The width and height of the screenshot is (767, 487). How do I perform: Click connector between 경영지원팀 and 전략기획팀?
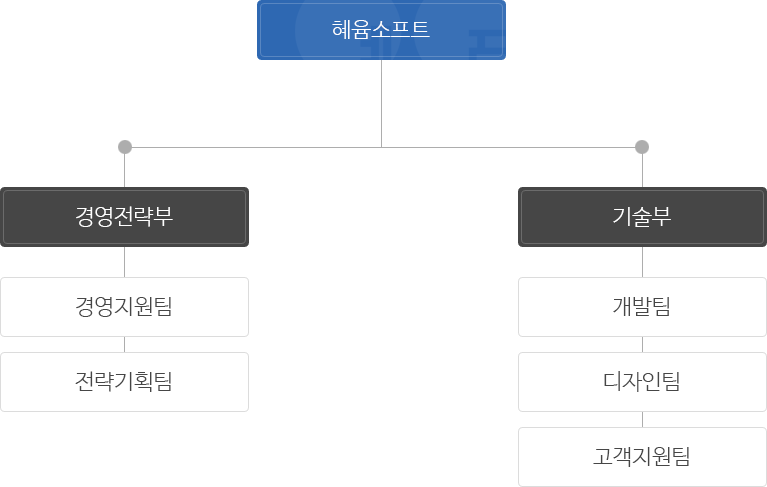click(124, 344)
